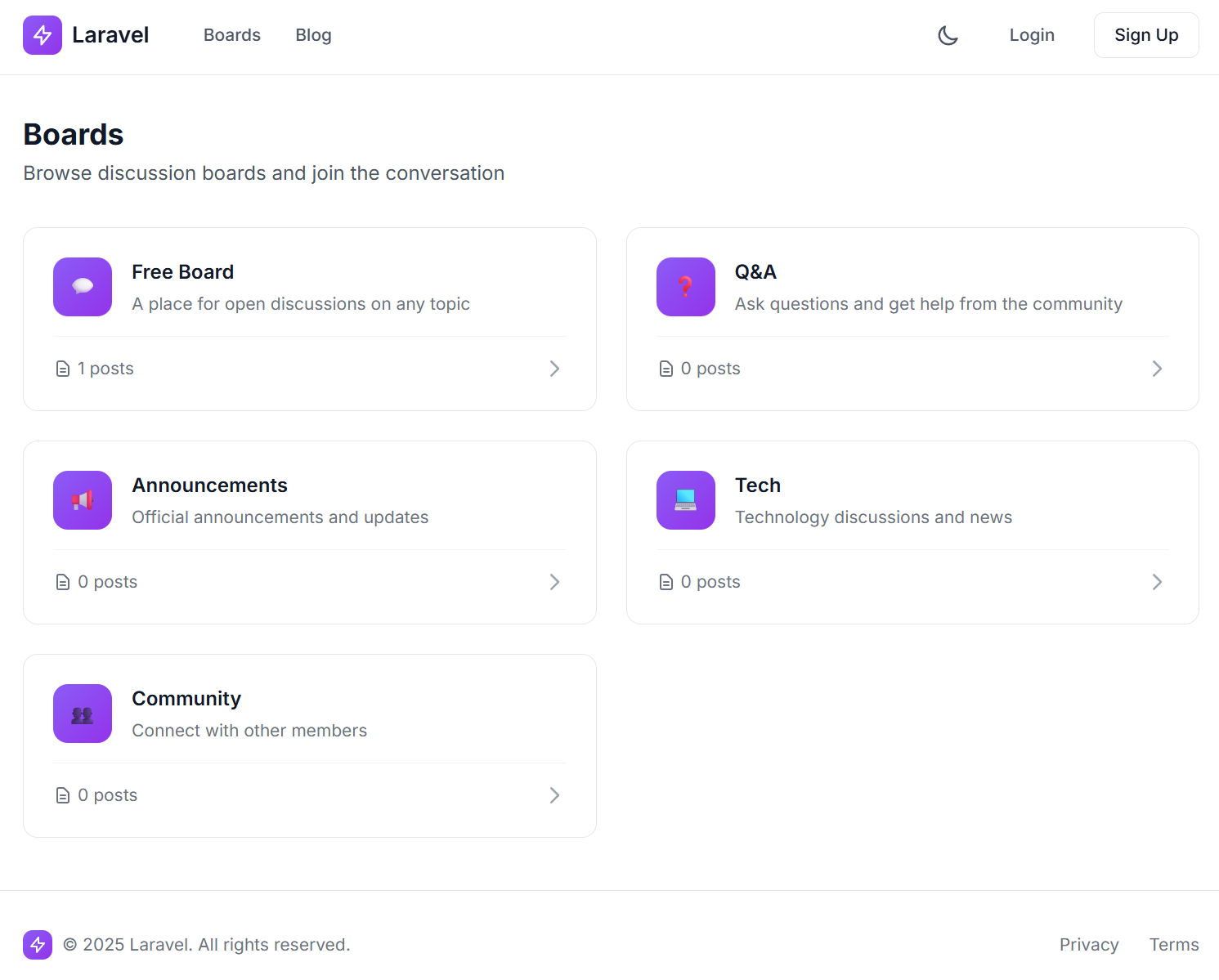Open Tech board via its chevron arrow
The height and width of the screenshot is (980, 1219).
tap(1157, 582)
